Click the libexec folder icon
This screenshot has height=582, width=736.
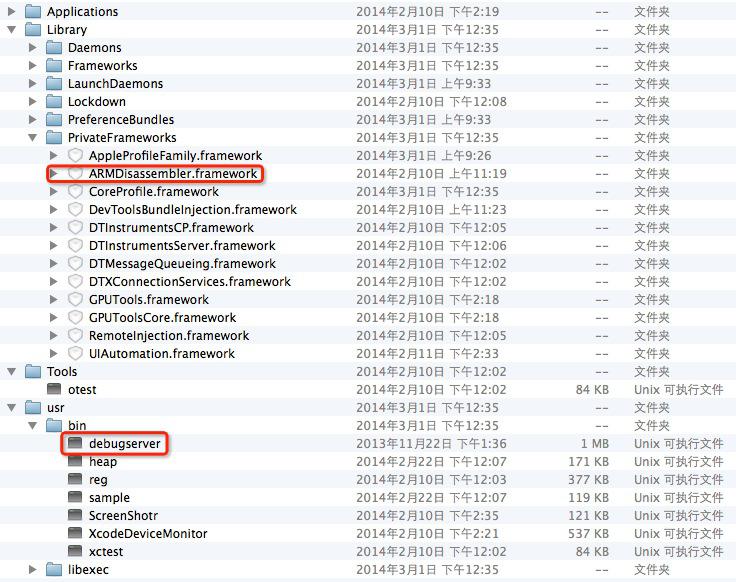point(54,569)
